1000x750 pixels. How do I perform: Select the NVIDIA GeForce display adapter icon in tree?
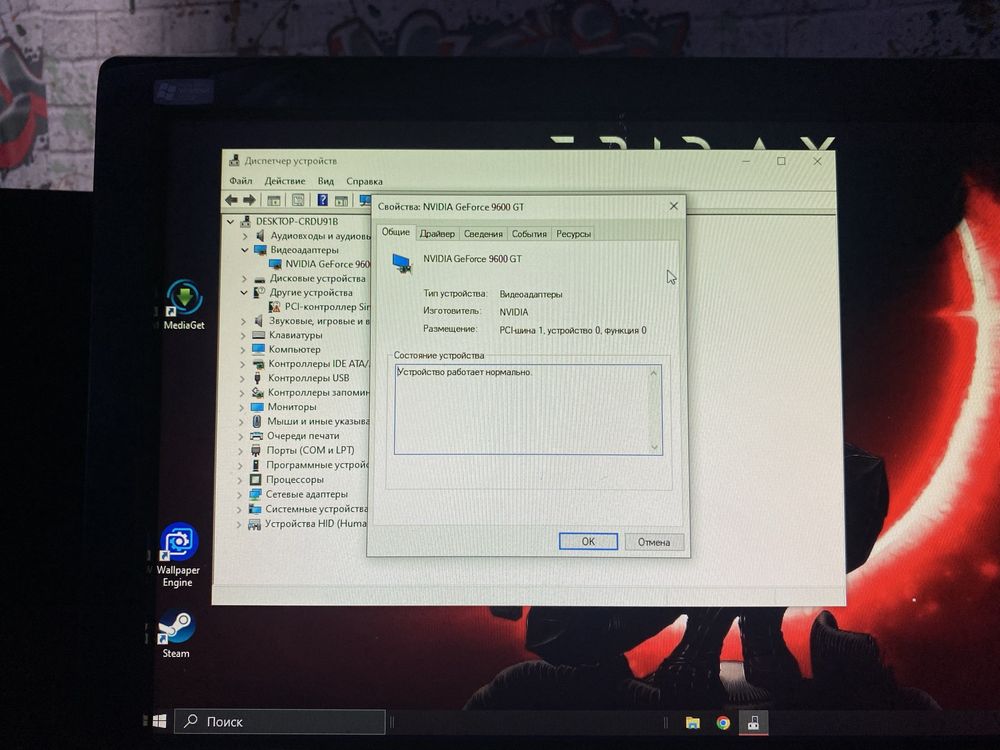coord(275,264)
